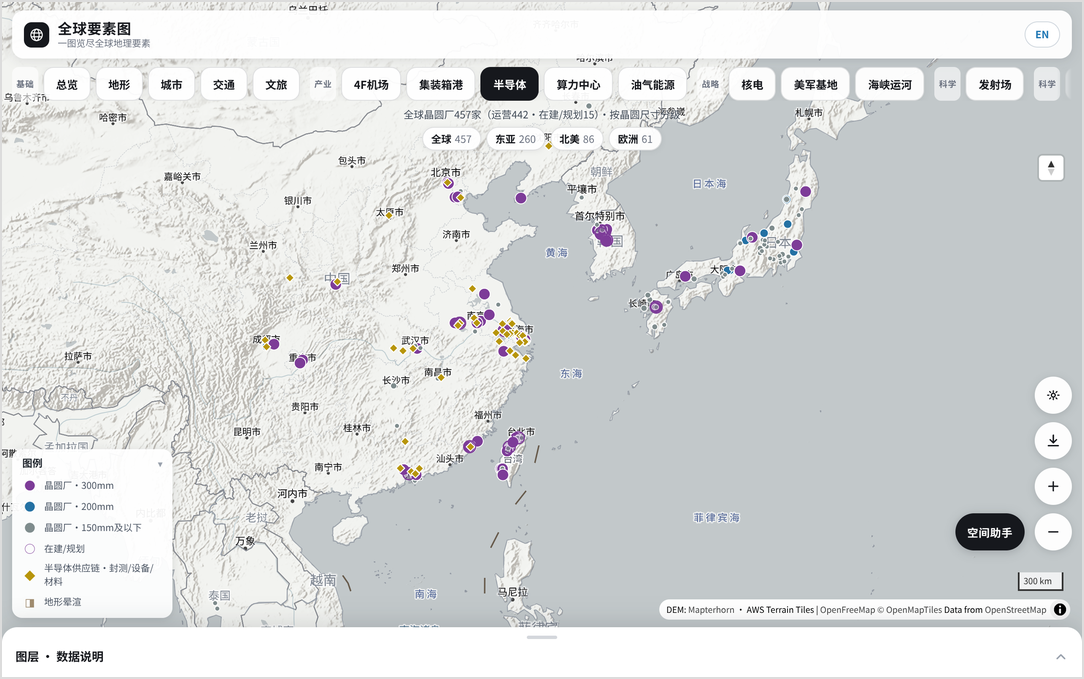
Task: Select the 地形 terrain tab
Action: 119,84
